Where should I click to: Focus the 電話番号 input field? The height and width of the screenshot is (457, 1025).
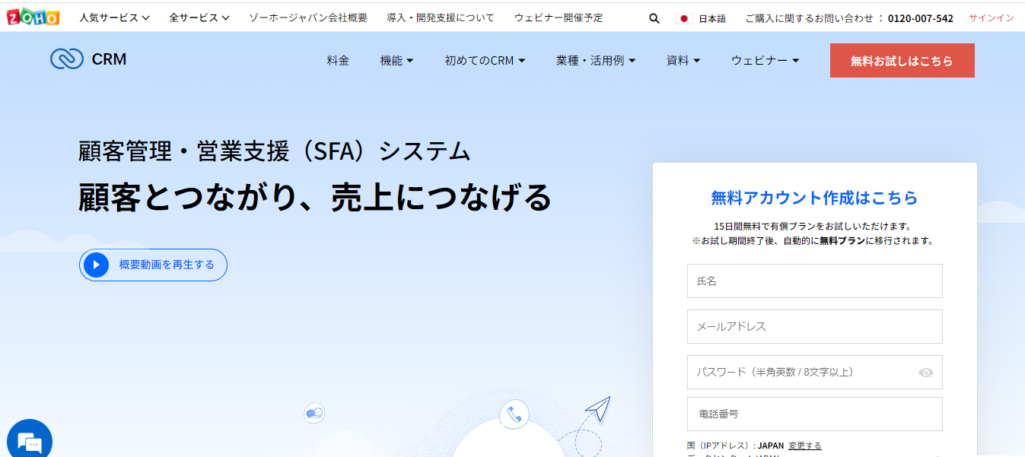[x=815, y=414]
